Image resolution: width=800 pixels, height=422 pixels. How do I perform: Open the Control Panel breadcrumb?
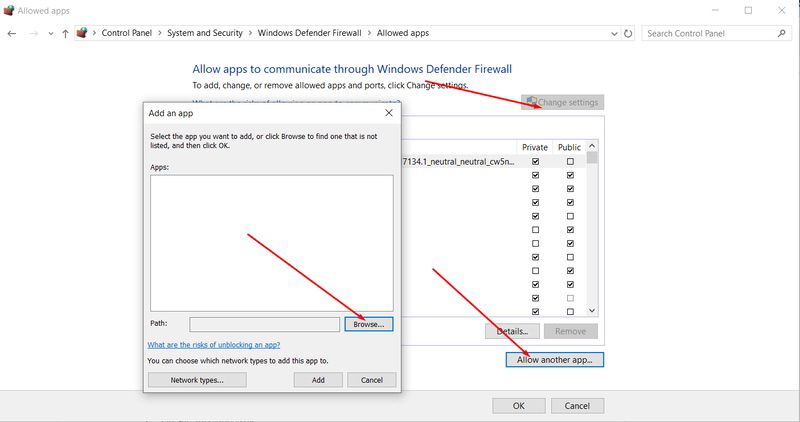pyautogui.click(x=127, y=33)
